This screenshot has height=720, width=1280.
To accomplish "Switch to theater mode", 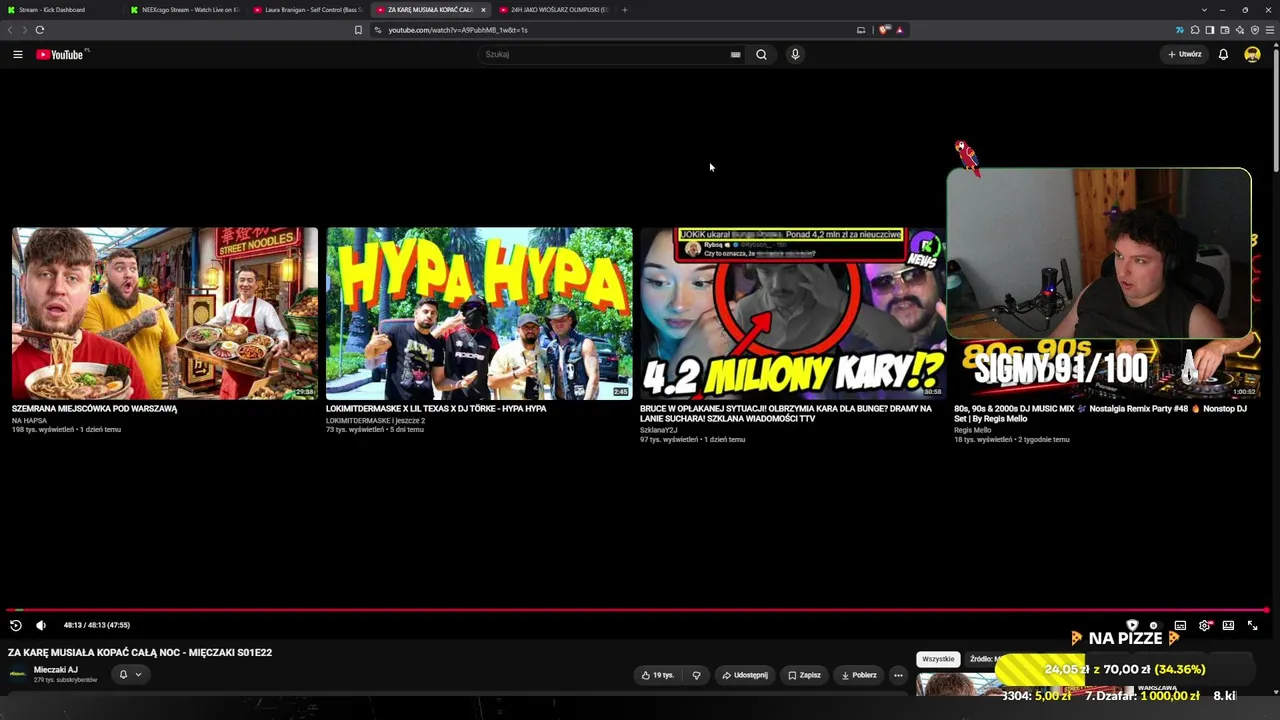I will (x=1228, y=625).
